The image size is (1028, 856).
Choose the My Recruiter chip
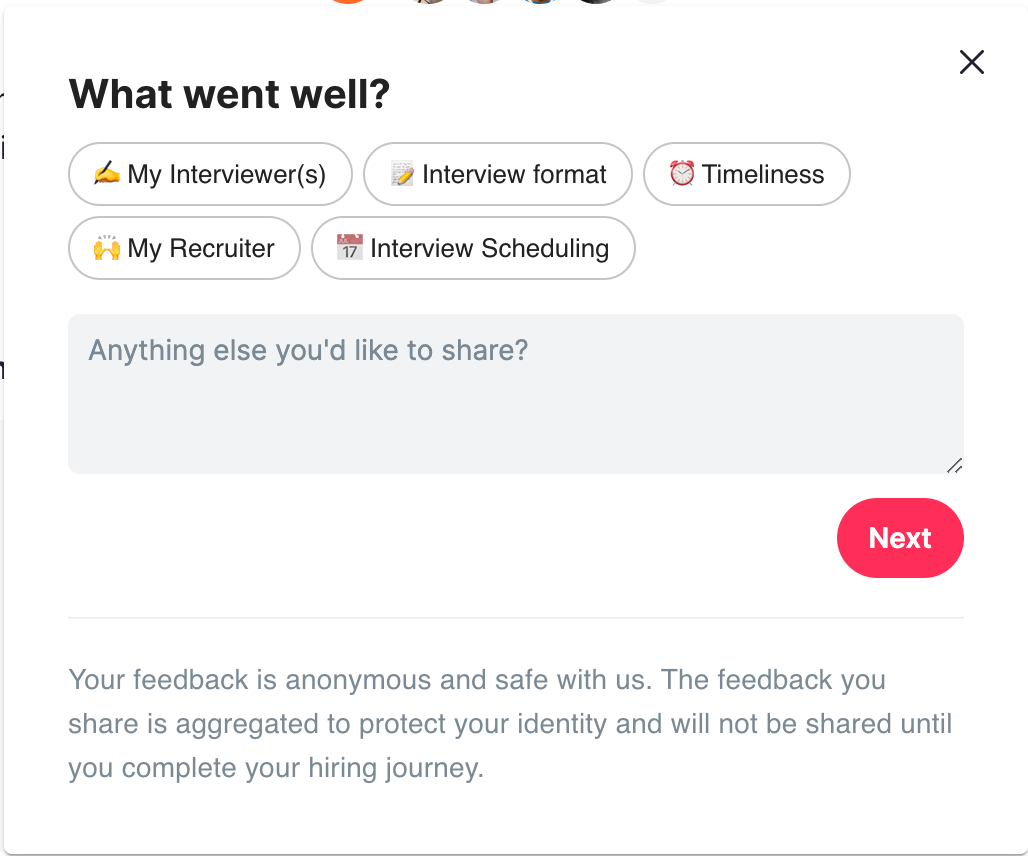click(x=184, y=248)
